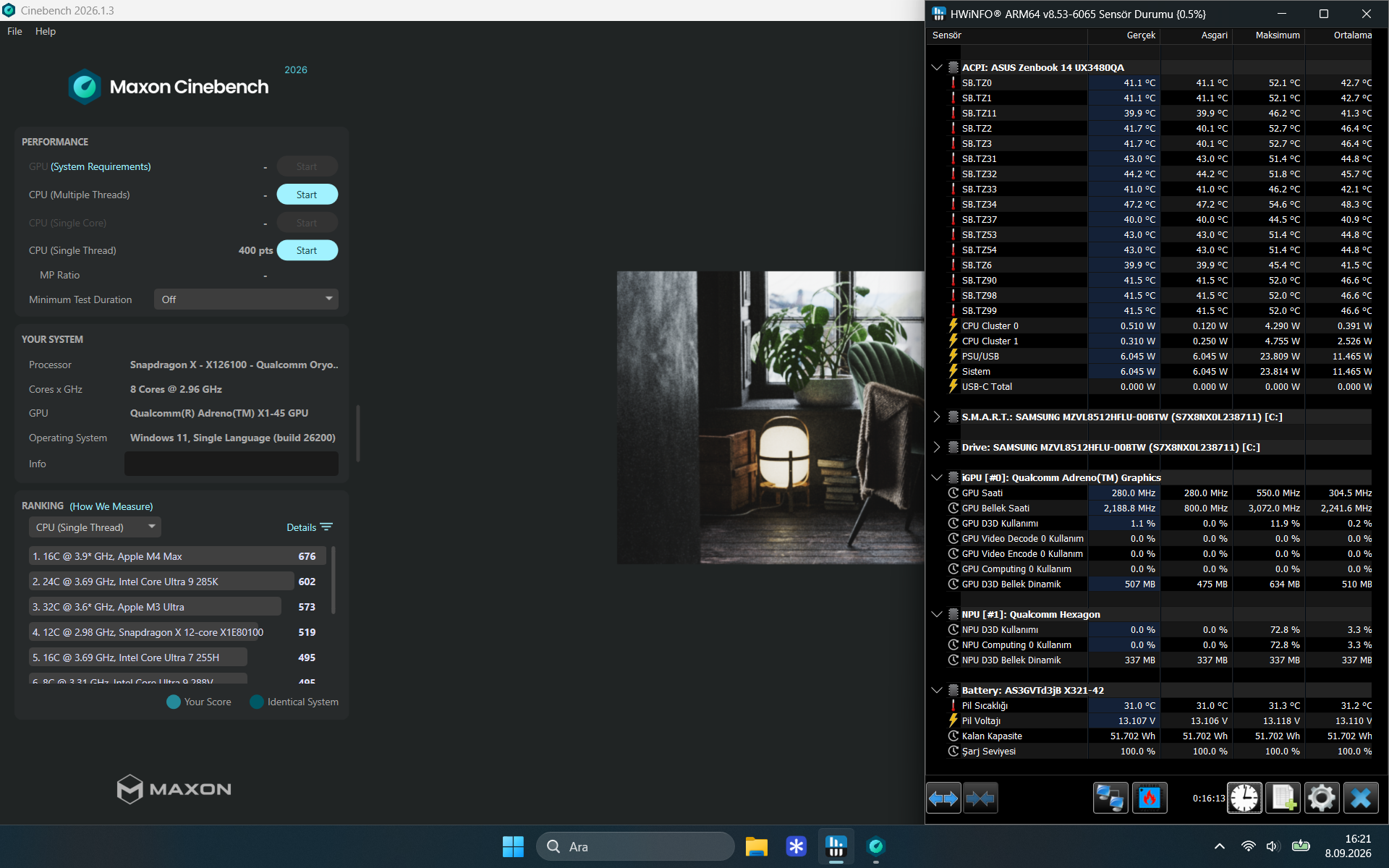The height and width of the screenshot is (868, 1389).
Task: Click the Windows taskbar search box
Action: [635, 846]
